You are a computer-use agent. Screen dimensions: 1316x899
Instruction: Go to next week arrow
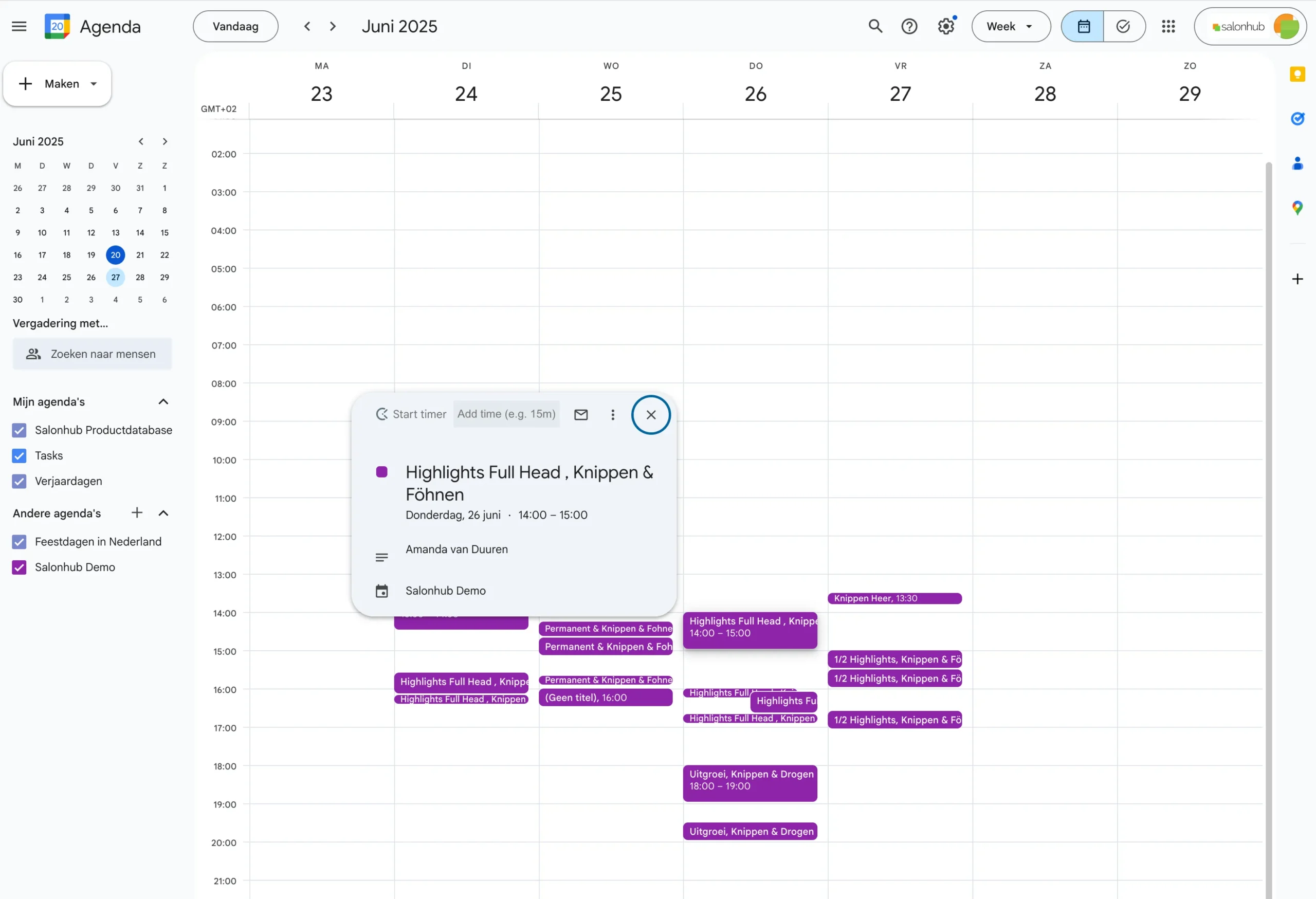coord(333,27)
